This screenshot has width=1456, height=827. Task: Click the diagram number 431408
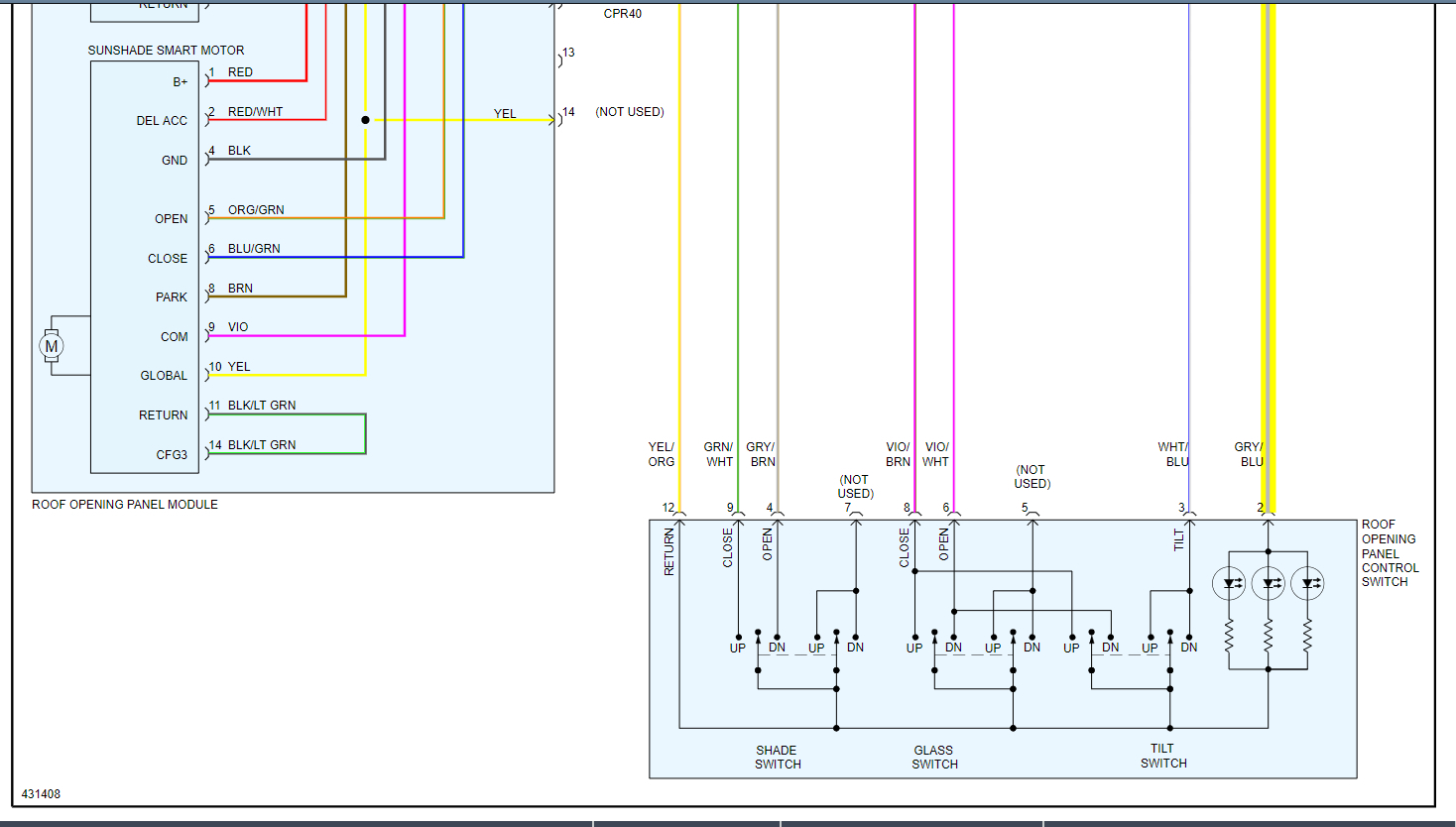[x=42, y=794]
